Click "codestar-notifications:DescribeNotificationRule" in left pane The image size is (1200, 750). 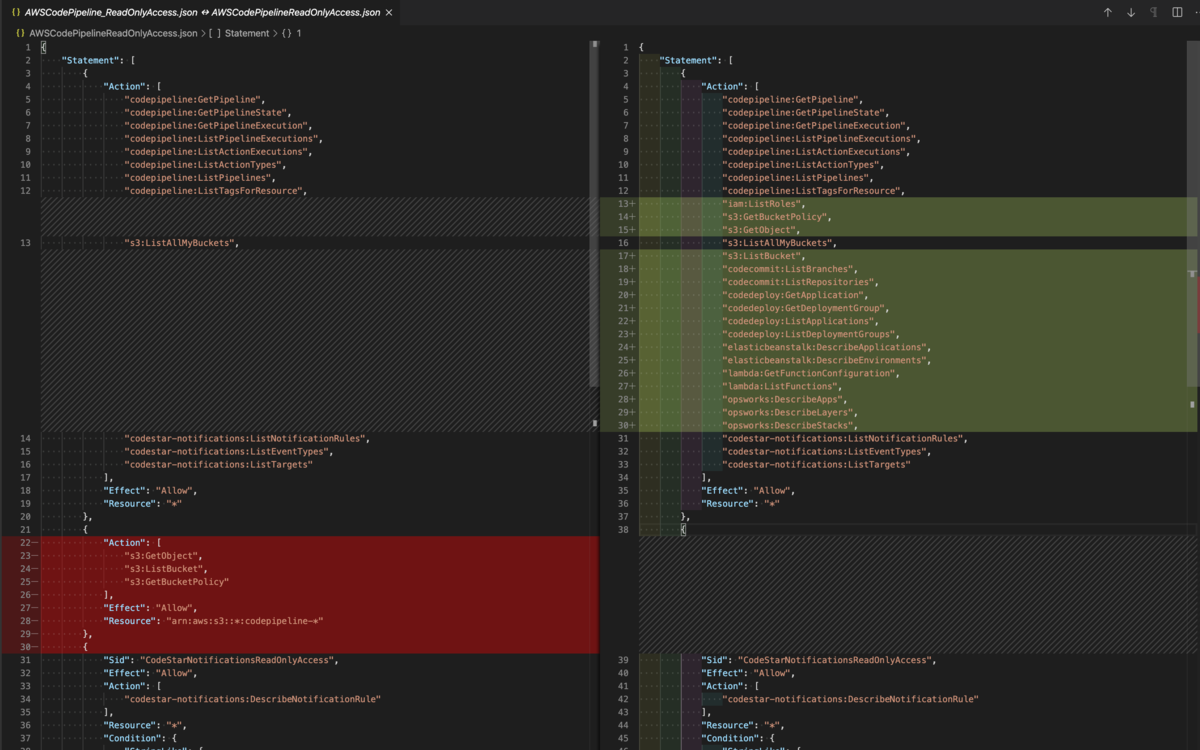click(x=252, y=699)
